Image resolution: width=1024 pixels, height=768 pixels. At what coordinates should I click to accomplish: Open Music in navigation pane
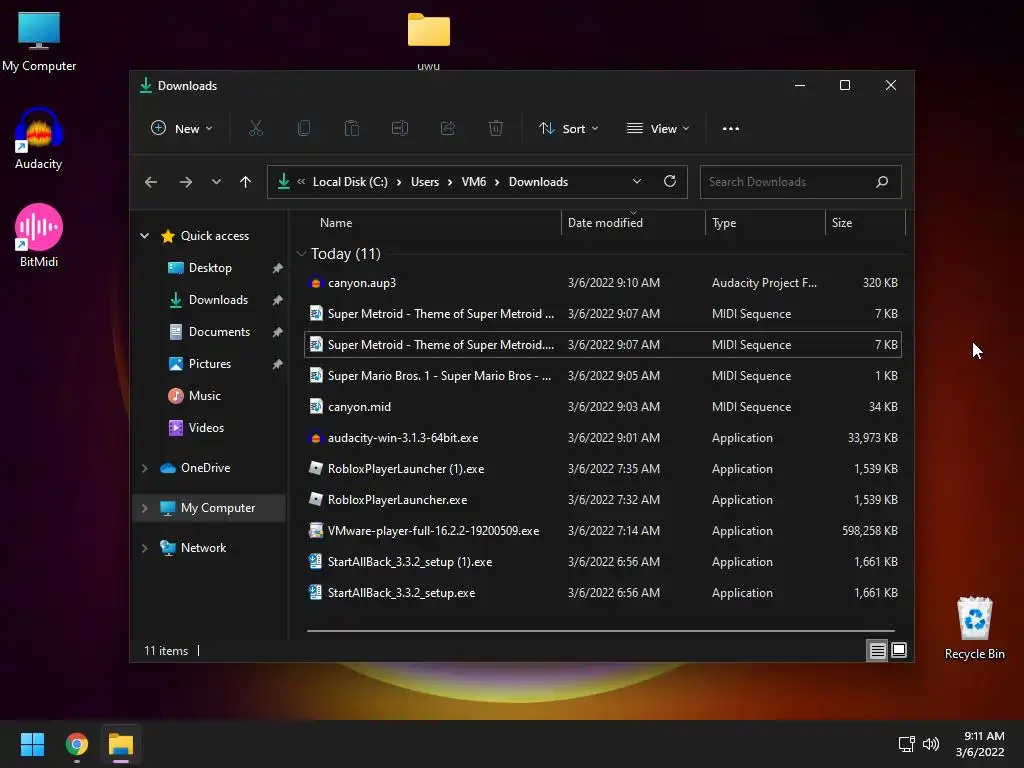(x=204, y=396)
